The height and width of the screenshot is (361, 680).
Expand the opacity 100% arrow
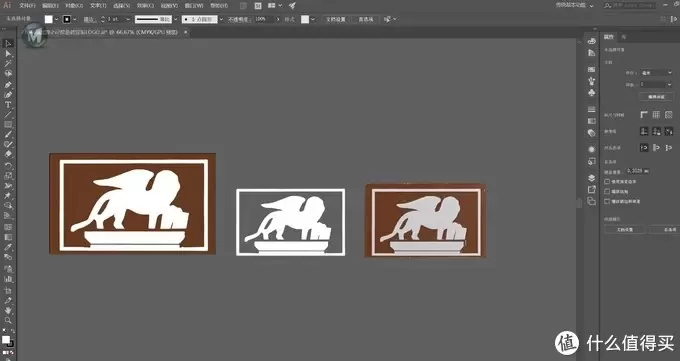278,19
